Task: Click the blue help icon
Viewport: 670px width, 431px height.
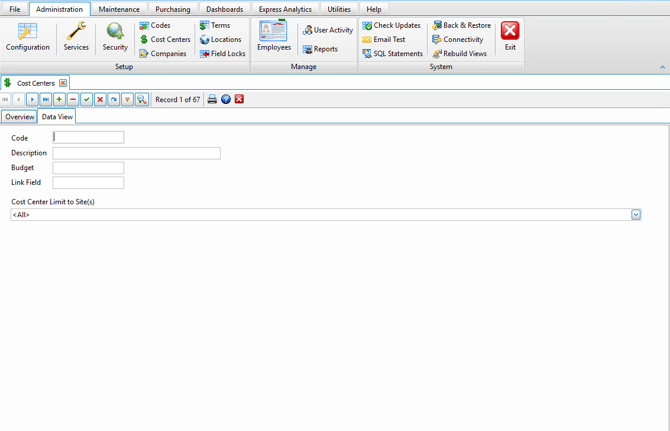Action: [x=226, y=100]
